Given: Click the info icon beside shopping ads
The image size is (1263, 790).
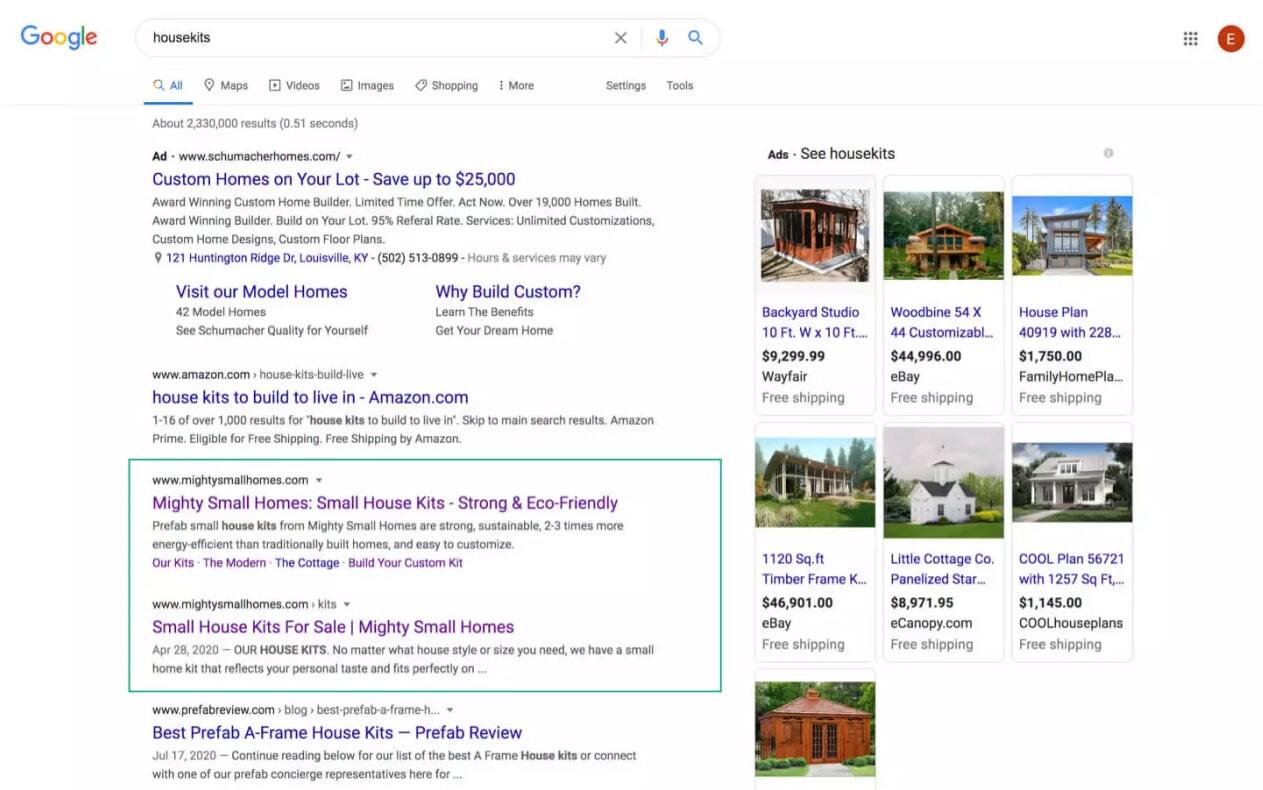Looking at the screenshot, I should (x=1108, y=153).
